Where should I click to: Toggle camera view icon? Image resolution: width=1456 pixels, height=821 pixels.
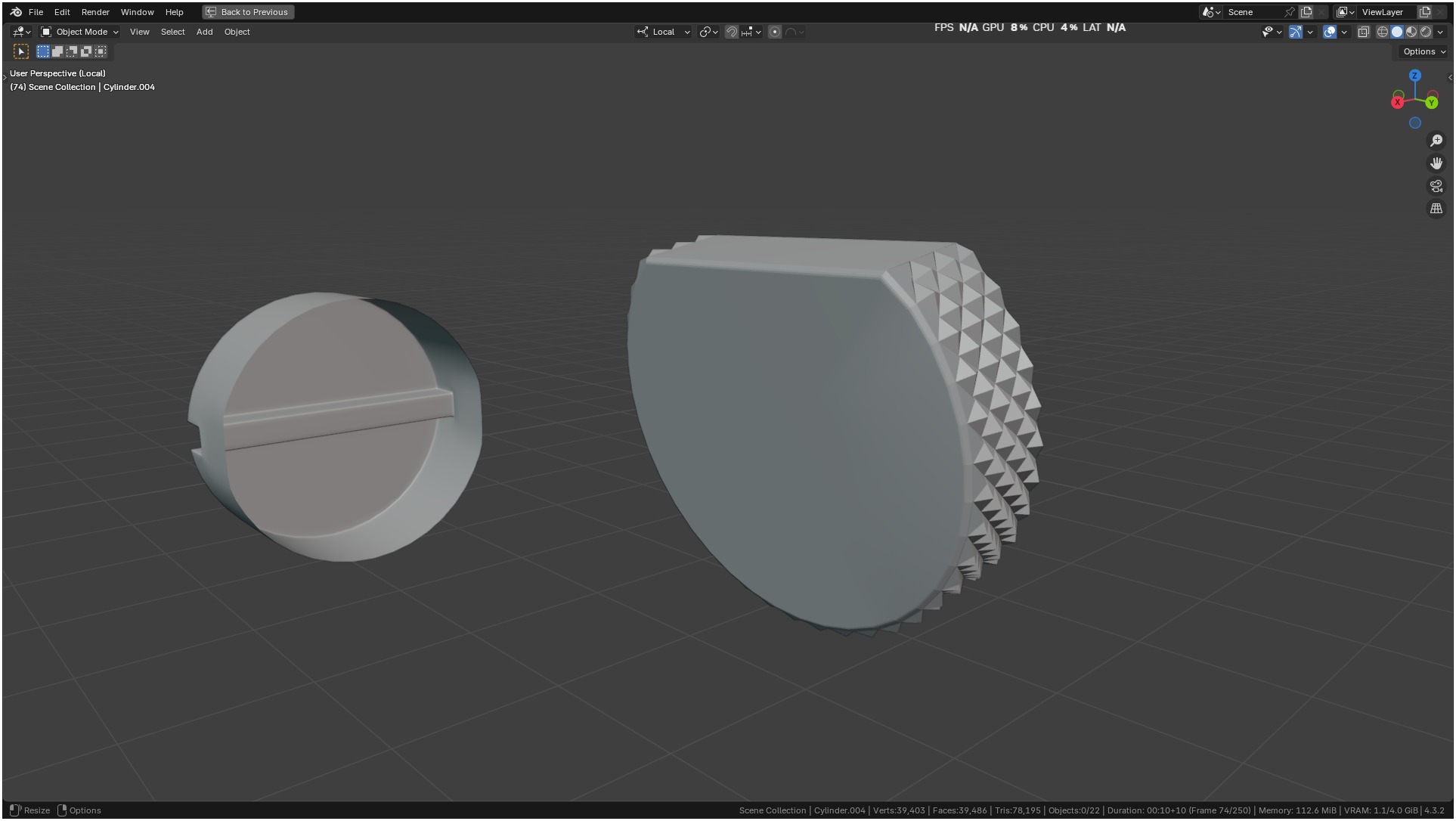point(1436,186)
